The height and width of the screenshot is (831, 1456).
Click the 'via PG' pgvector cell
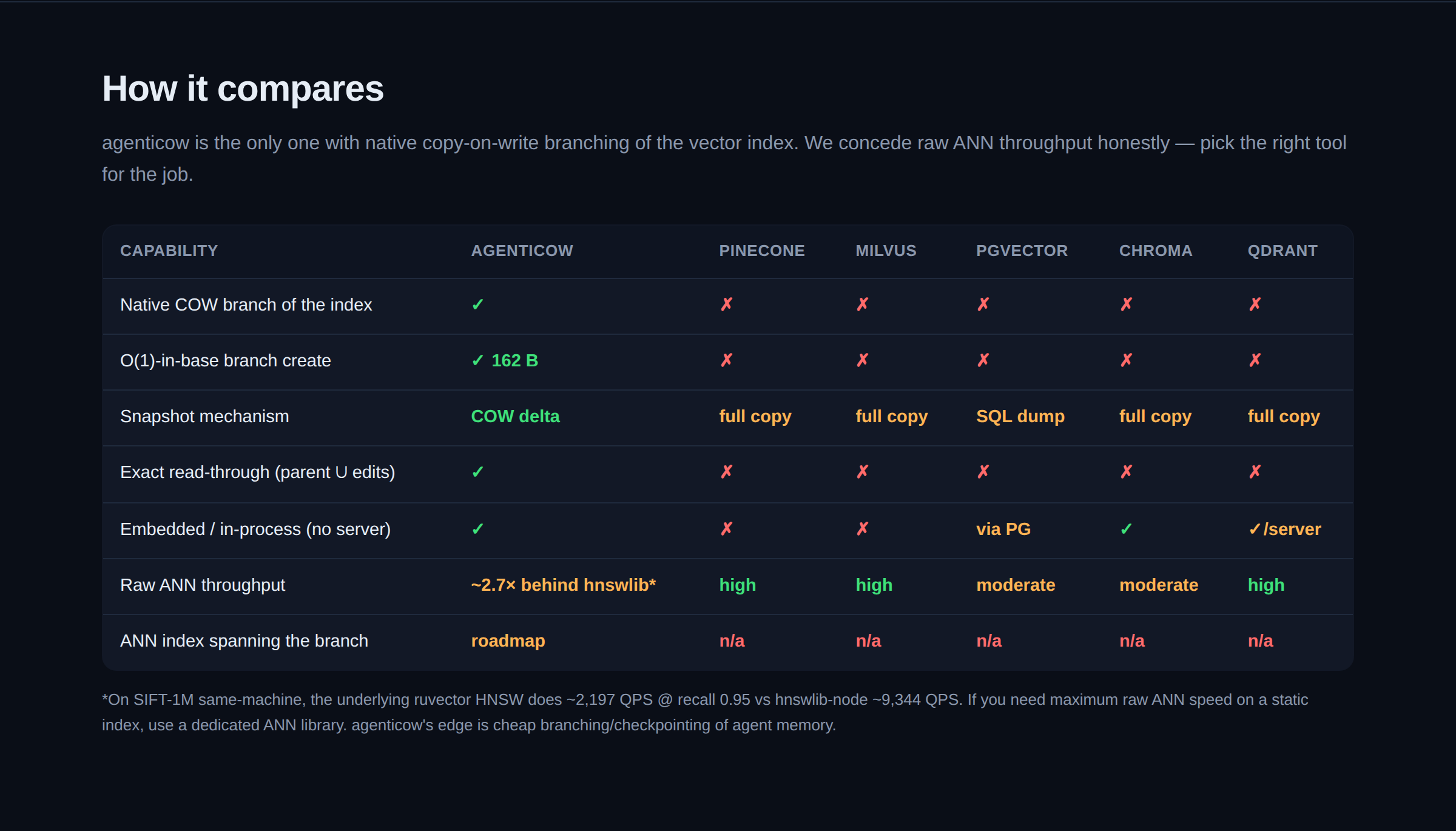pyautogui.click(x=1003, y=529)
